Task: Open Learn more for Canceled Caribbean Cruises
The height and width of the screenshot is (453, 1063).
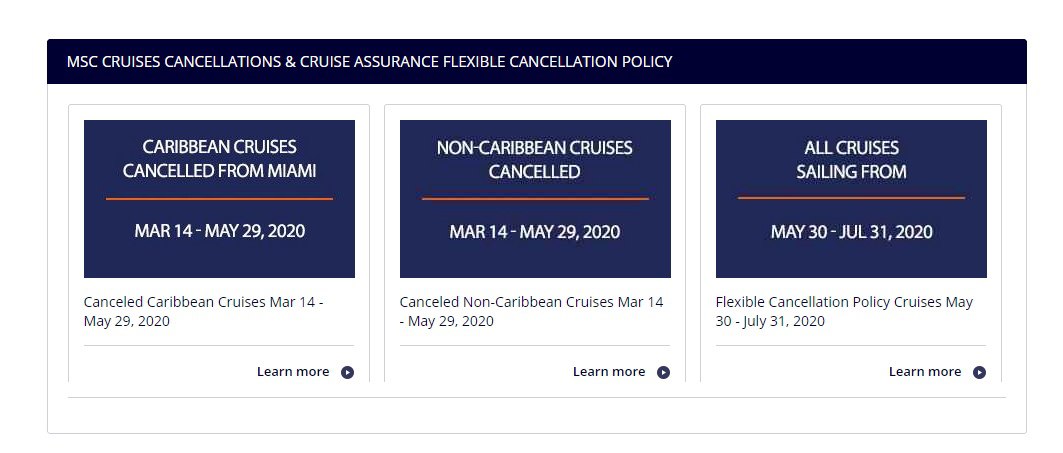Action: coord(293,372)
